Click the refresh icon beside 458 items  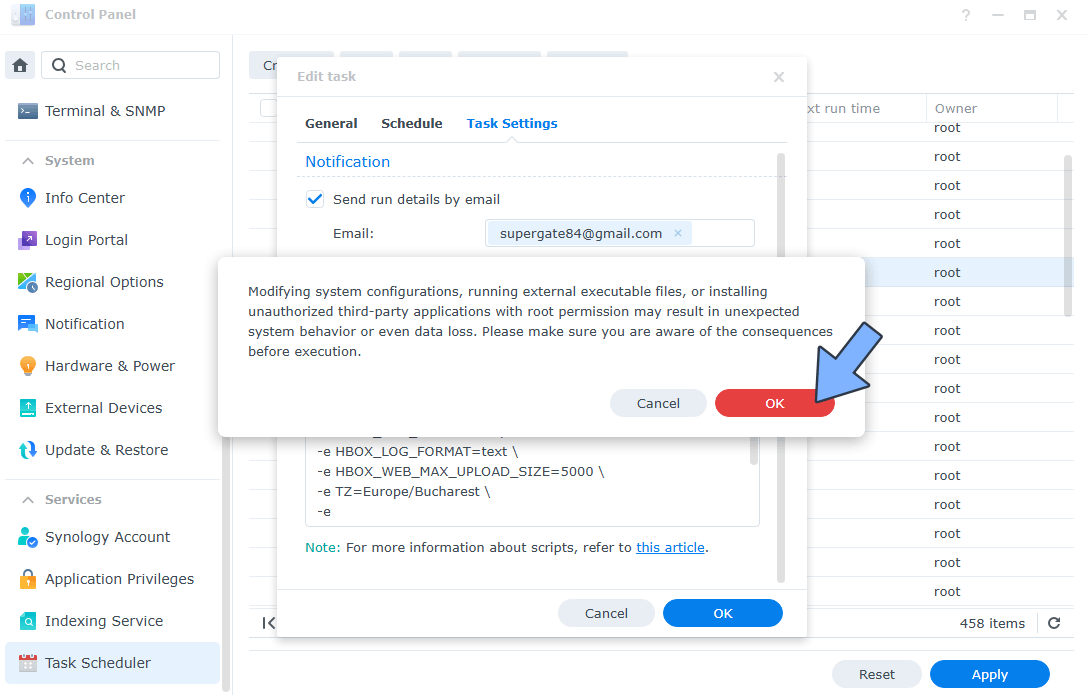pyautogui.click(x=1054, y=623)
